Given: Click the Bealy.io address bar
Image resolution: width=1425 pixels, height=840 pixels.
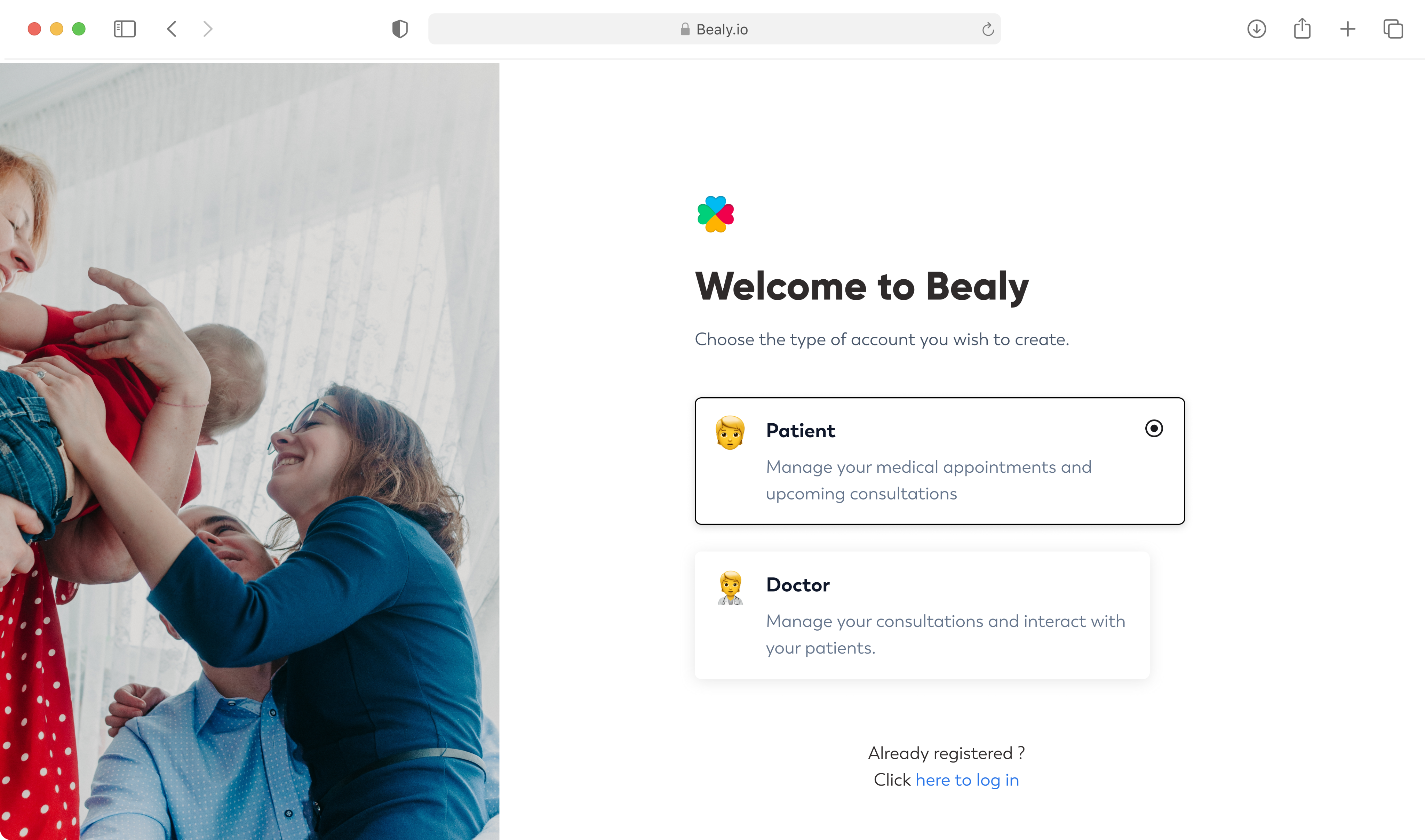Looking at the screenshot, I should 714,30.
